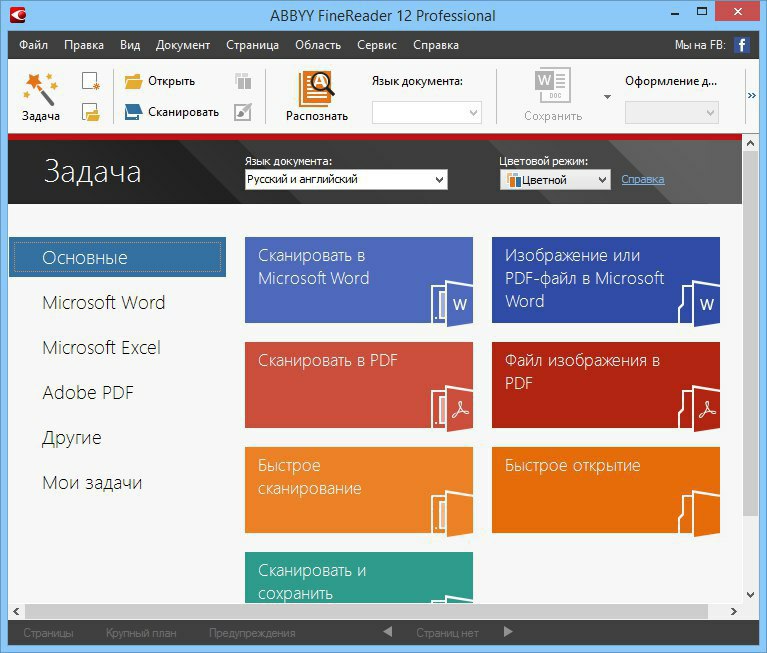Open the Цветной color mode dropdown
Viewport: 767px width, 653px height.
[x=555, y=180]
